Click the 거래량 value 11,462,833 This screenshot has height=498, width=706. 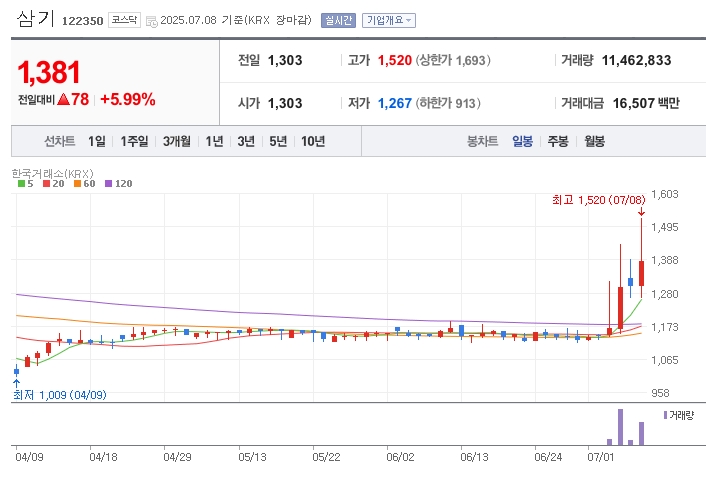point(636,60)
